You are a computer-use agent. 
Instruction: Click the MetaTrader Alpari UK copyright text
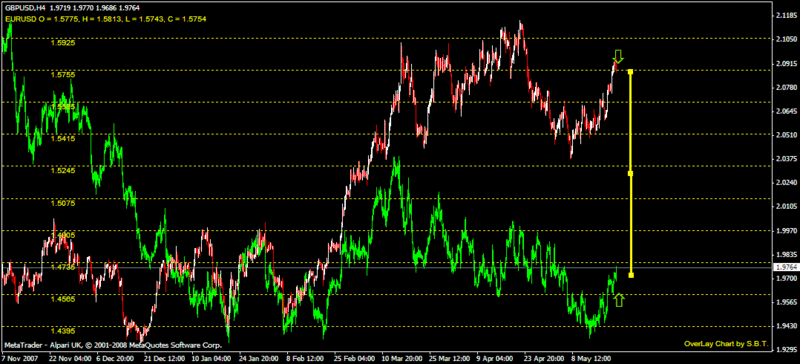pos(112,345)
